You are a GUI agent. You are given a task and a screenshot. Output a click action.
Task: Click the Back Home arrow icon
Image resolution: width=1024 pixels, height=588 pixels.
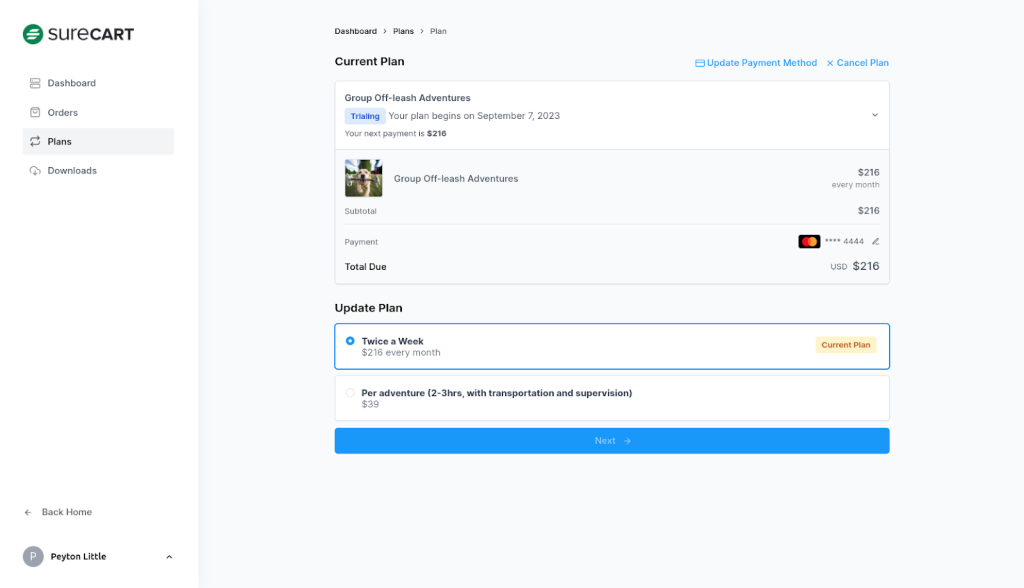click(x=28, y=512)
